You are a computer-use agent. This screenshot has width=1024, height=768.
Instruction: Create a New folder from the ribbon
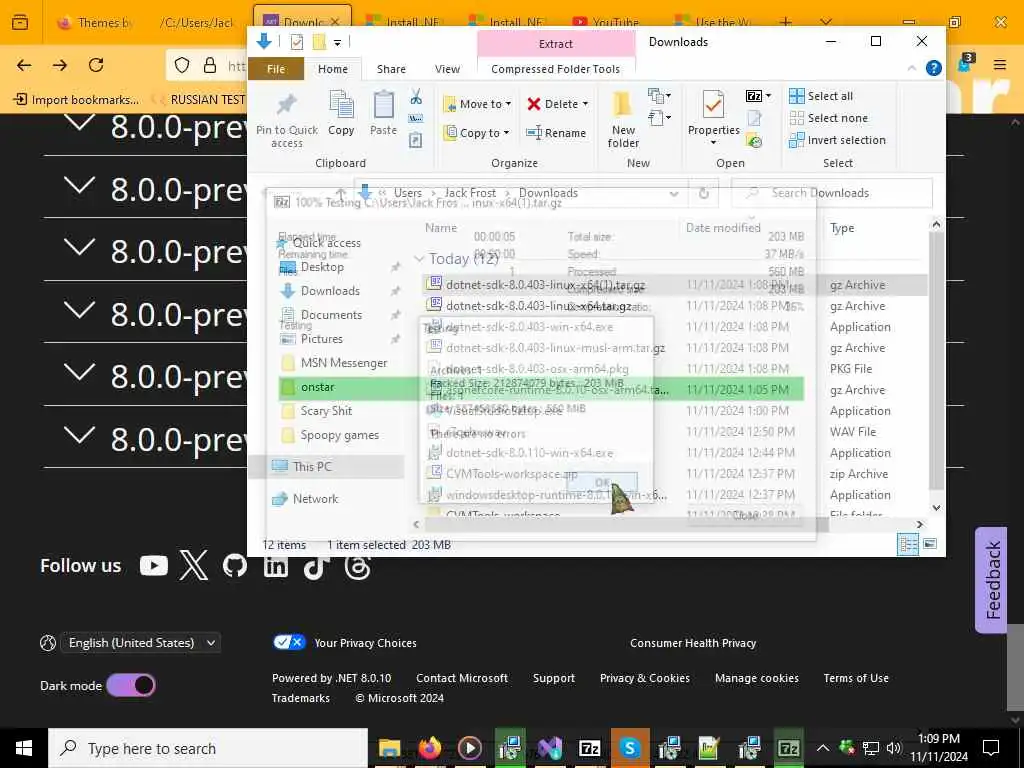pos(623,119)
